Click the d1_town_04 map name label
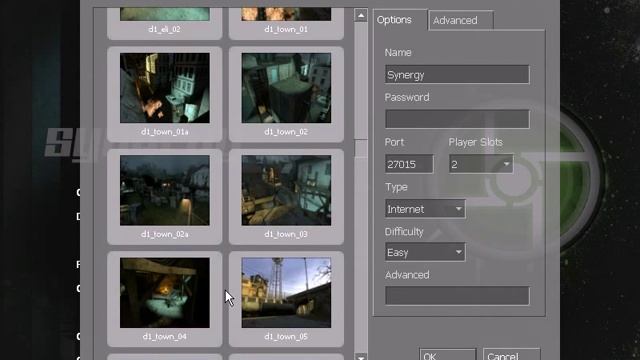640x360 pixels. click(164, 337)
